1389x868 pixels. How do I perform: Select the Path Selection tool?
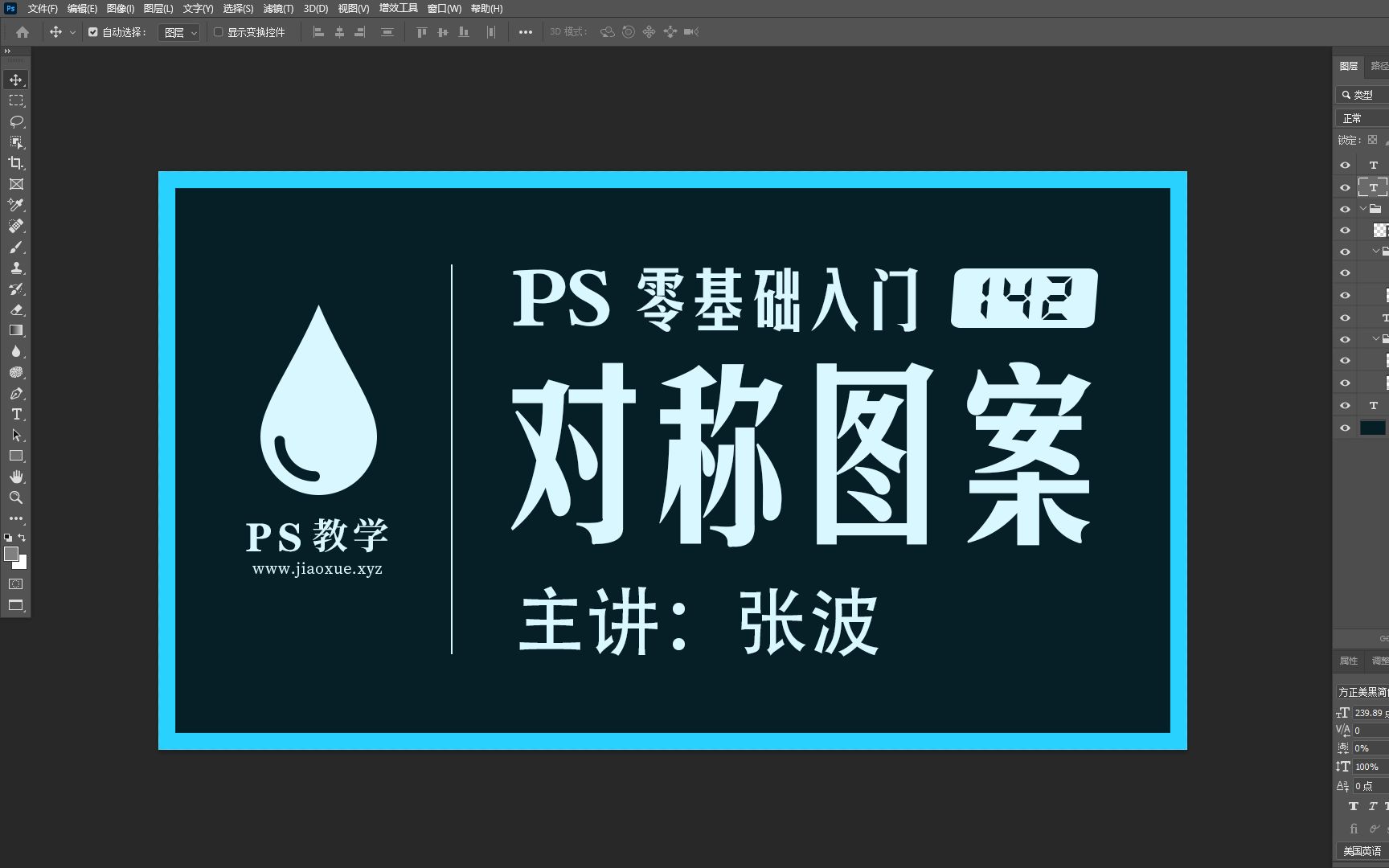pyautogui.click(x=16, y=435)
